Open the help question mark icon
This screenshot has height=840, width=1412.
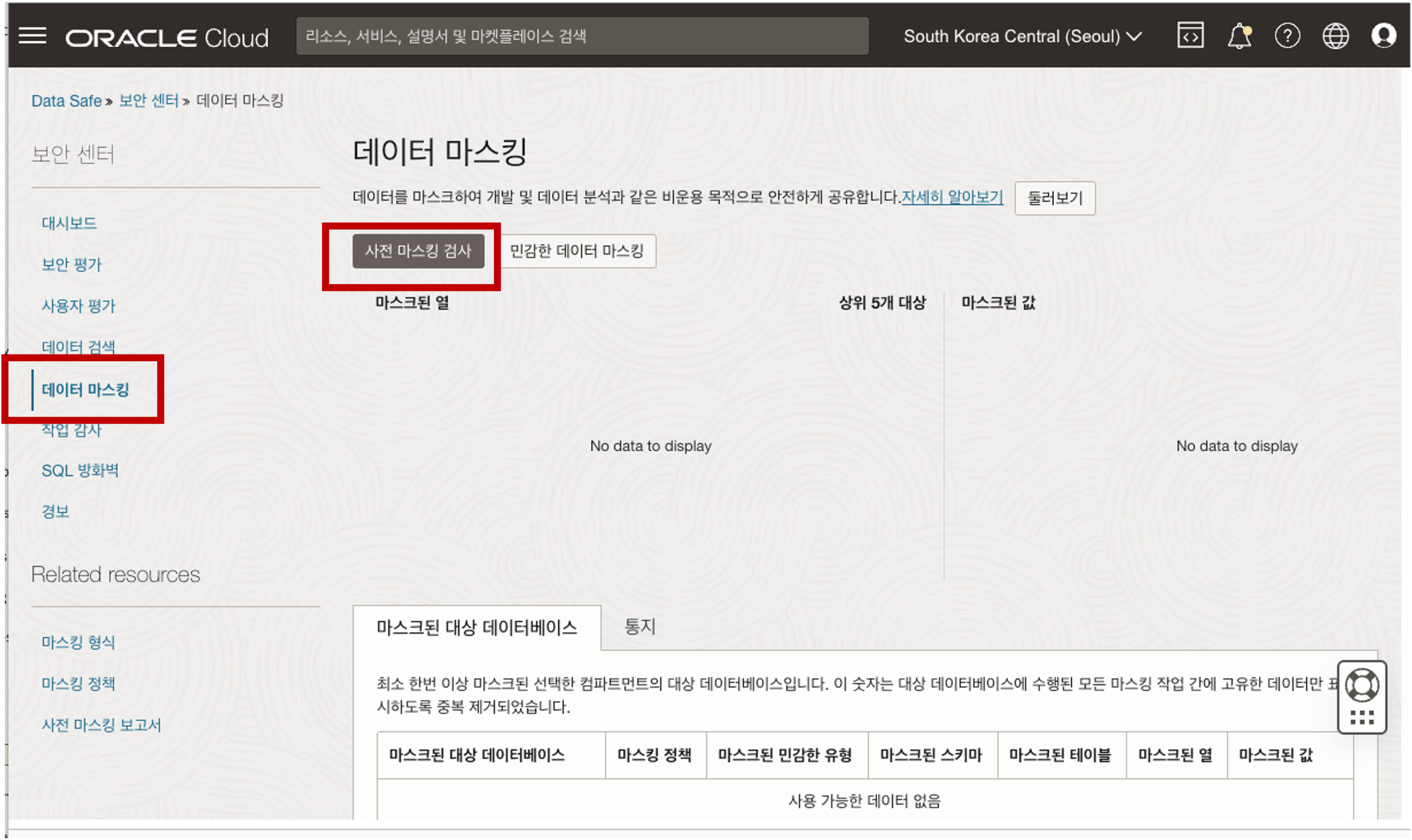pos(1287,36)
